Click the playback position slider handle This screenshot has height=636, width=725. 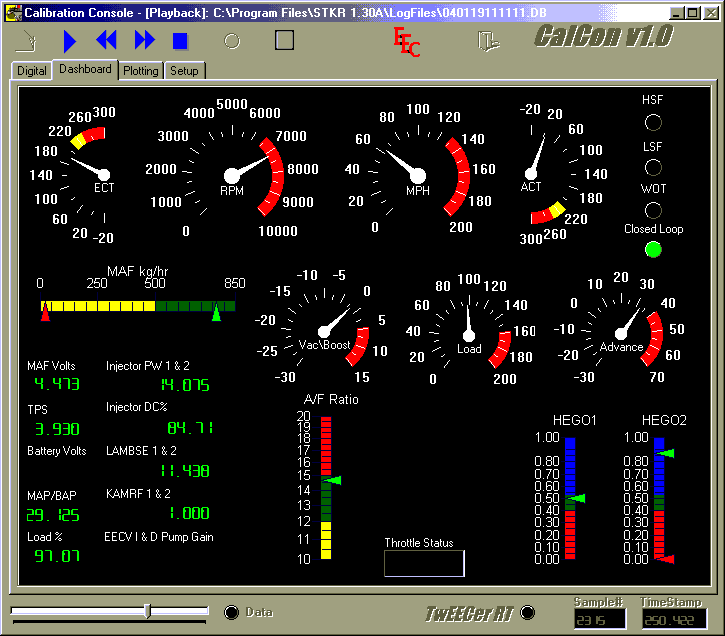pyautogui.click(x=147, y=611)
